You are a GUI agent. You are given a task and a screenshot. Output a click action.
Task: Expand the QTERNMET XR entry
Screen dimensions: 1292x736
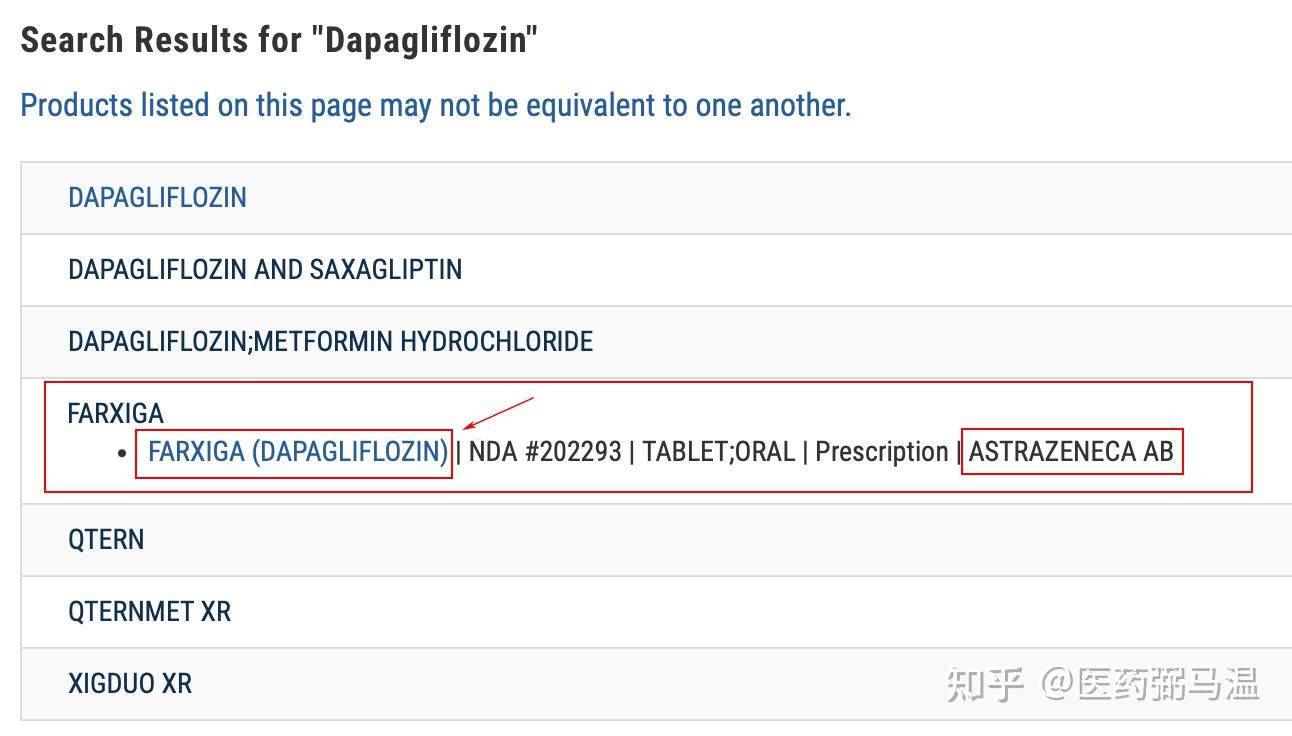(x=150, y=611)
